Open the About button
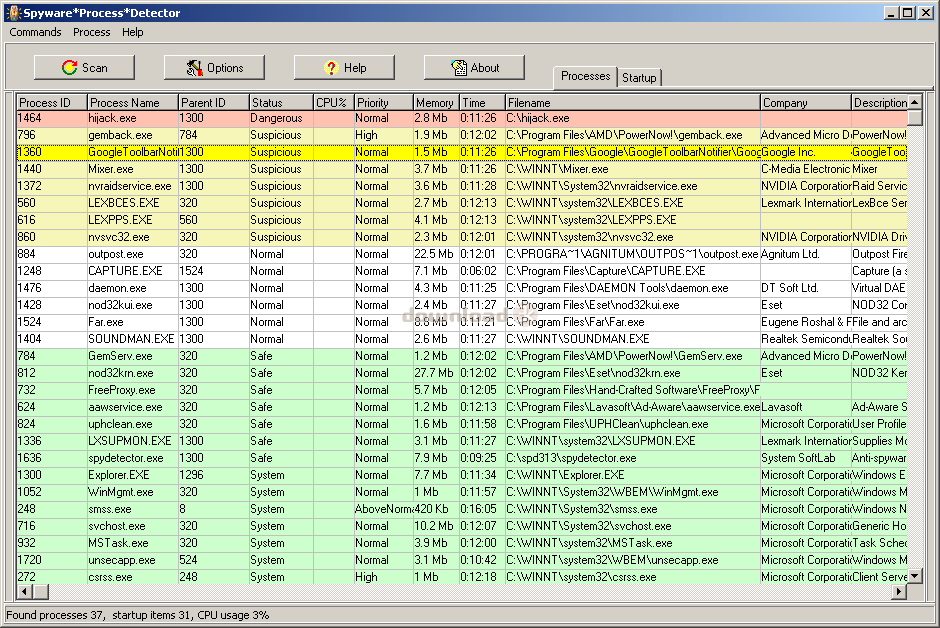The image size is (940, 628). [x=474, y=68]
